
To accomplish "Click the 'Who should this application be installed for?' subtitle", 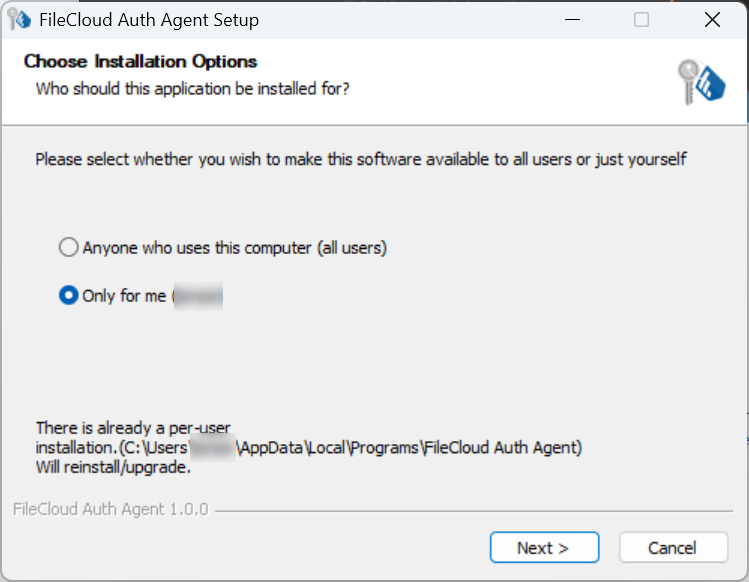I will 192,89.
